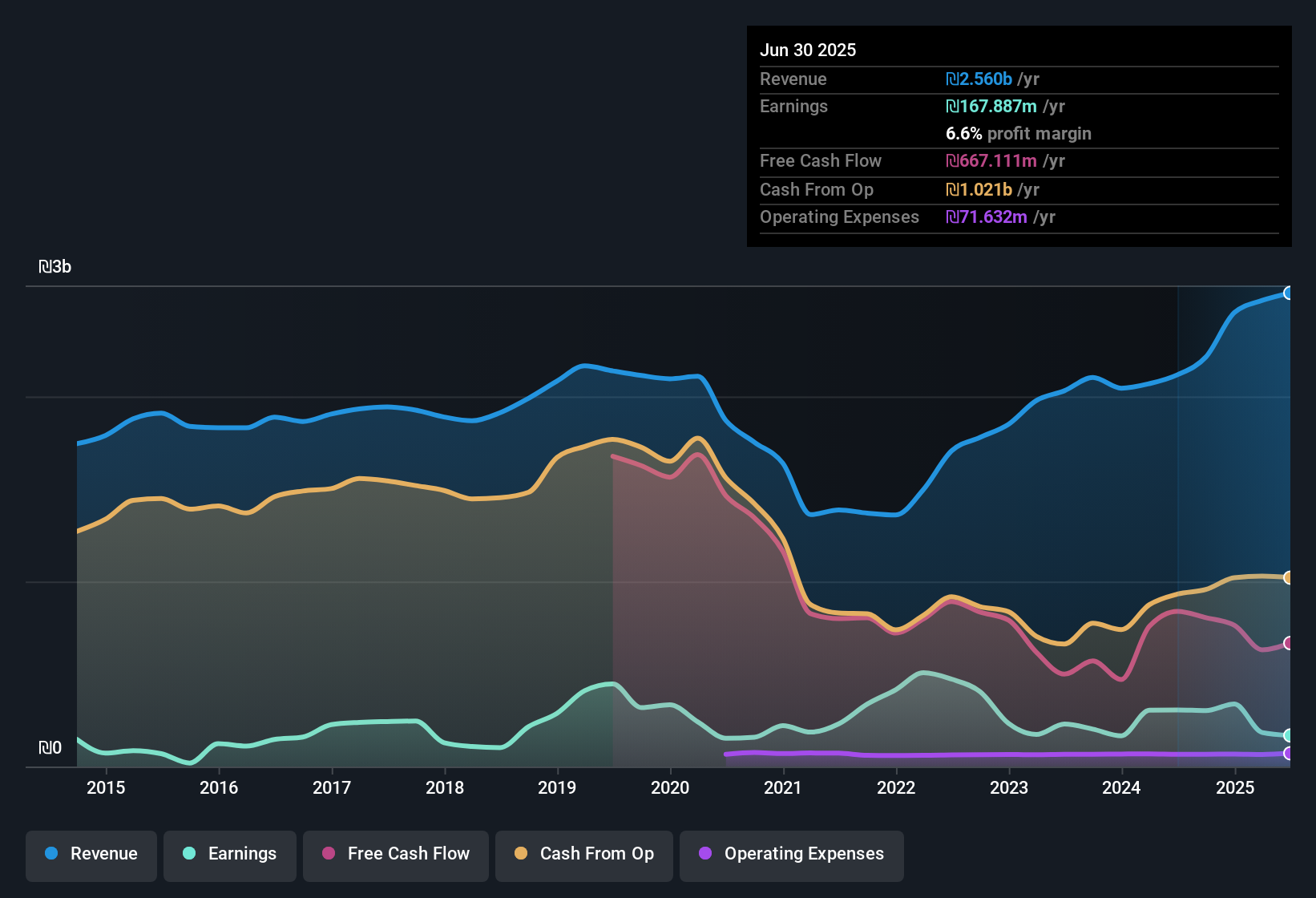The width and height of the screenshot is (1316, 898).
Task: Select the Revenue endpoint marker on the chart
Action: tap(1289, 293)
